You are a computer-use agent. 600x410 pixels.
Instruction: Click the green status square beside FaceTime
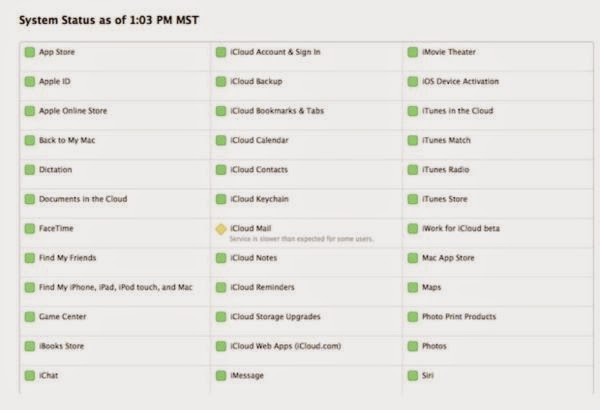pos(30,229)
